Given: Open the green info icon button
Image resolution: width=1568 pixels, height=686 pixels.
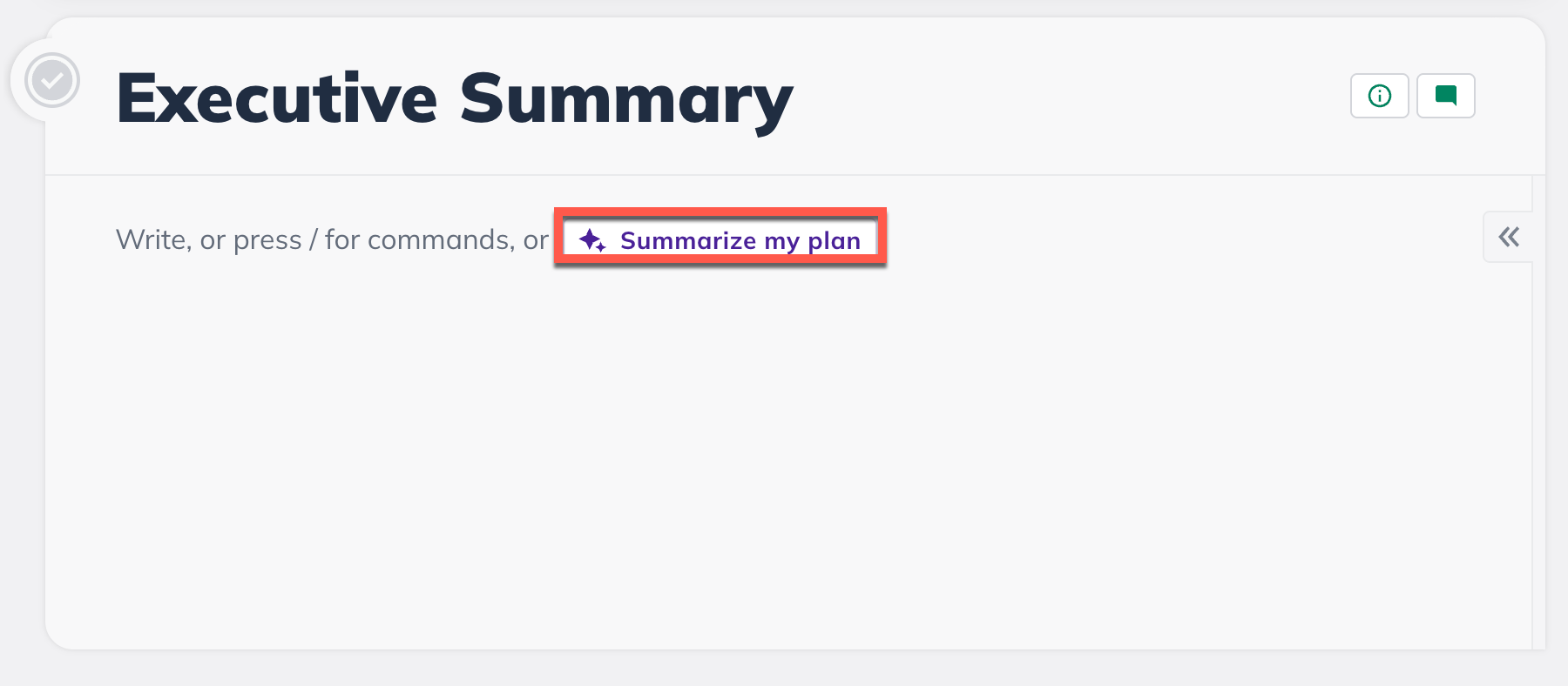Looking at the screenshot, I should click(1379, 96).
